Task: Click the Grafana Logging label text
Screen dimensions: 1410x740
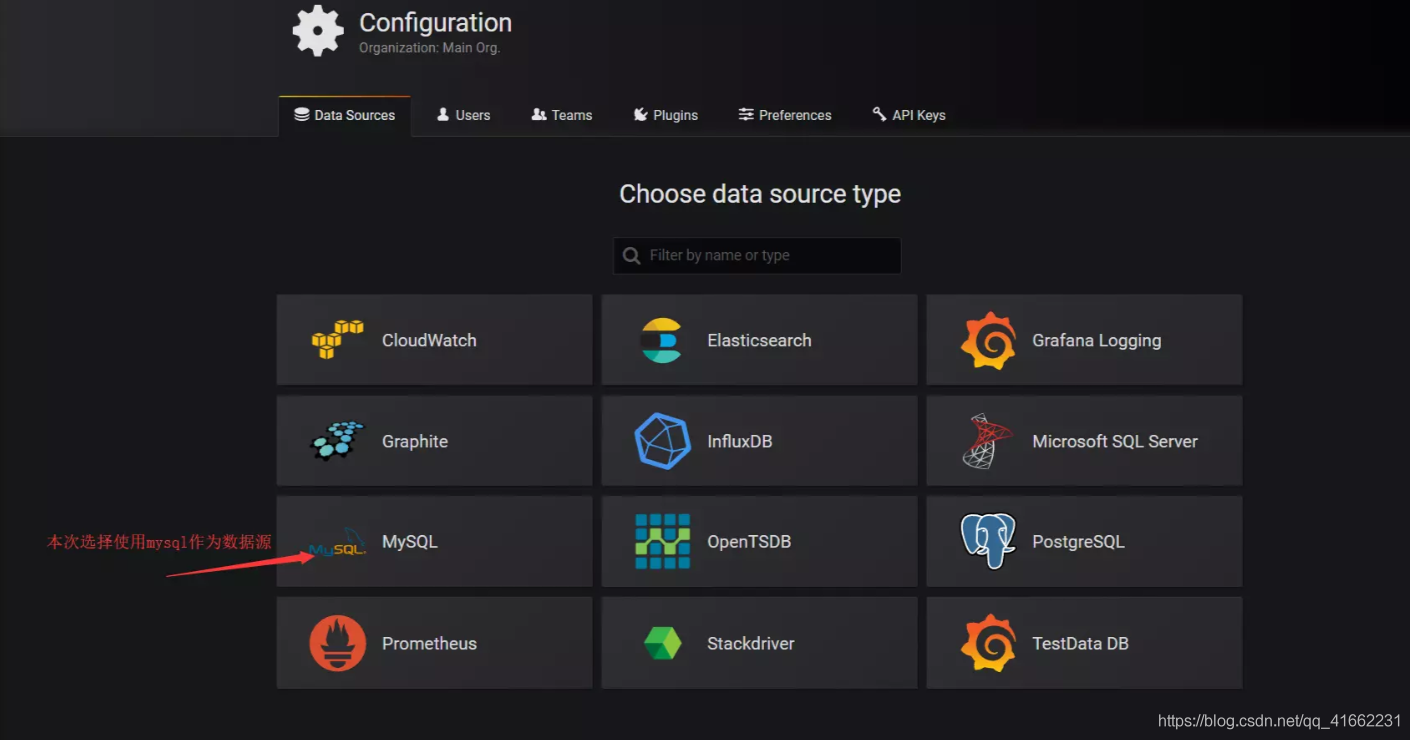Action: (x=1097, y=340)
